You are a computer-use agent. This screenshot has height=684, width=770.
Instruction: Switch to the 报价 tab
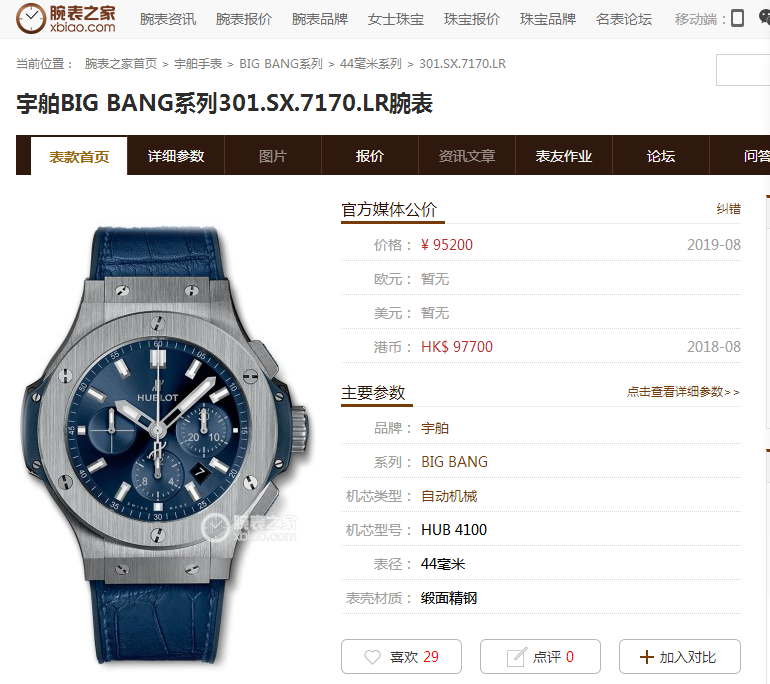click(x=369, y=156)
